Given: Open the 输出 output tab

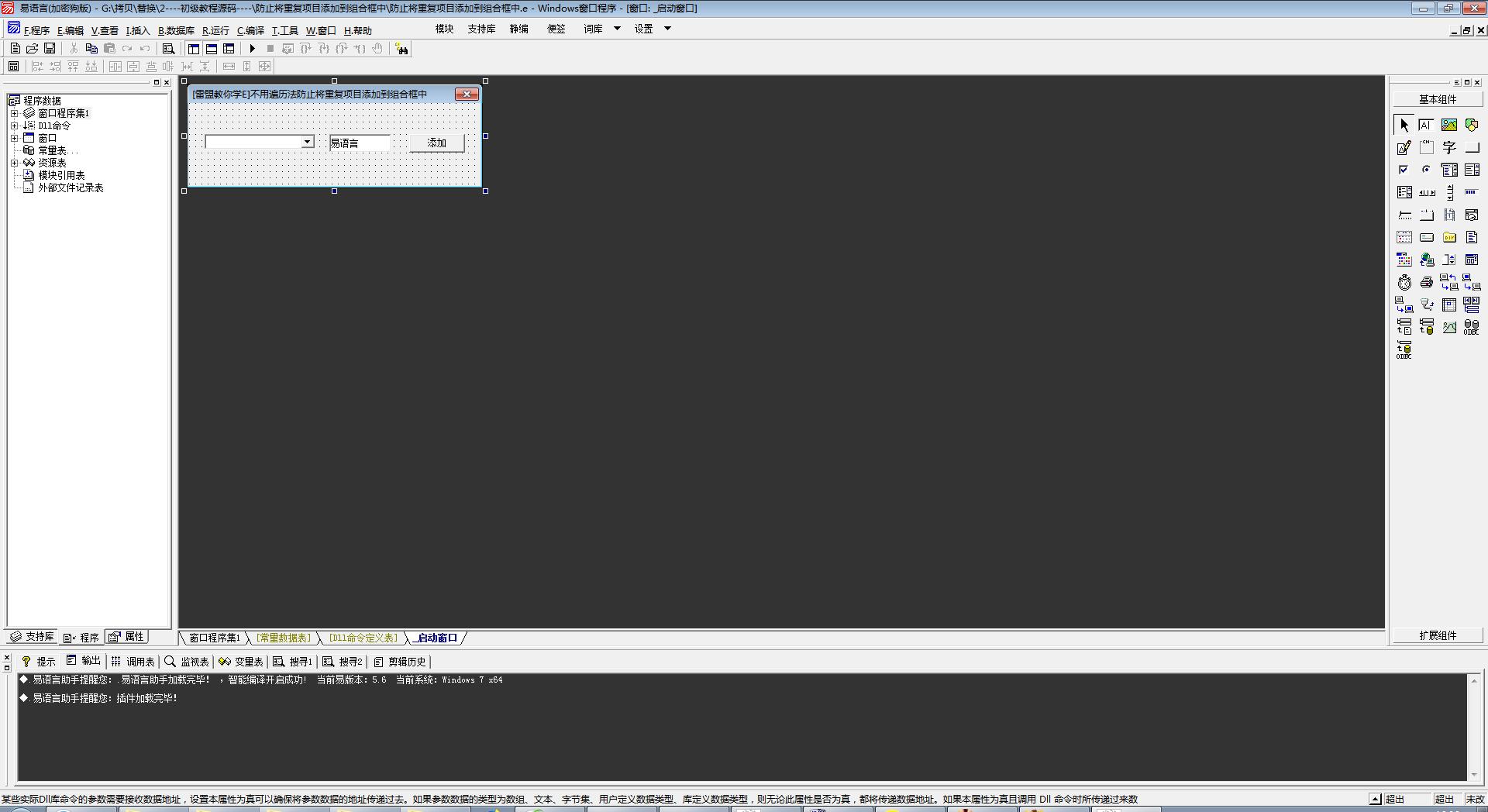Looking at the screenshot, I should point(84,661).
